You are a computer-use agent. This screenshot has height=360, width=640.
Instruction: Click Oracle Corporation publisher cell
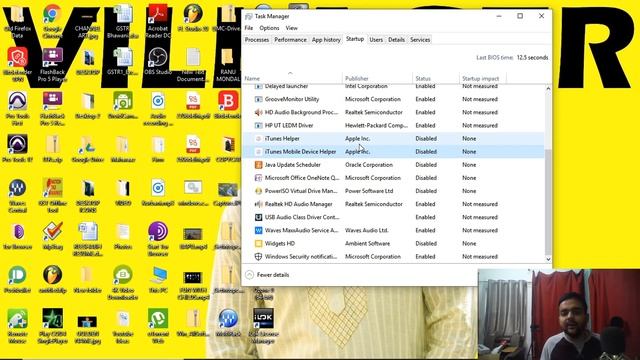pos(369,165)
